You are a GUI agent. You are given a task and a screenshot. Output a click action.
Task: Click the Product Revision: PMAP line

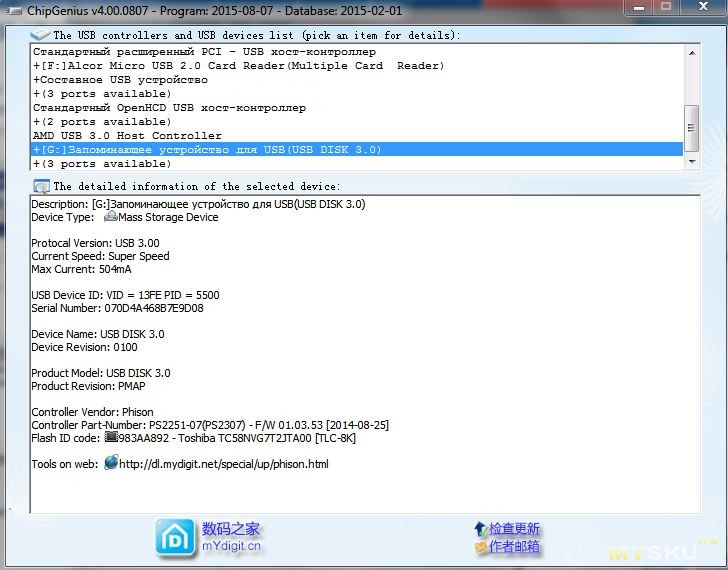click(x=88, y=386)
